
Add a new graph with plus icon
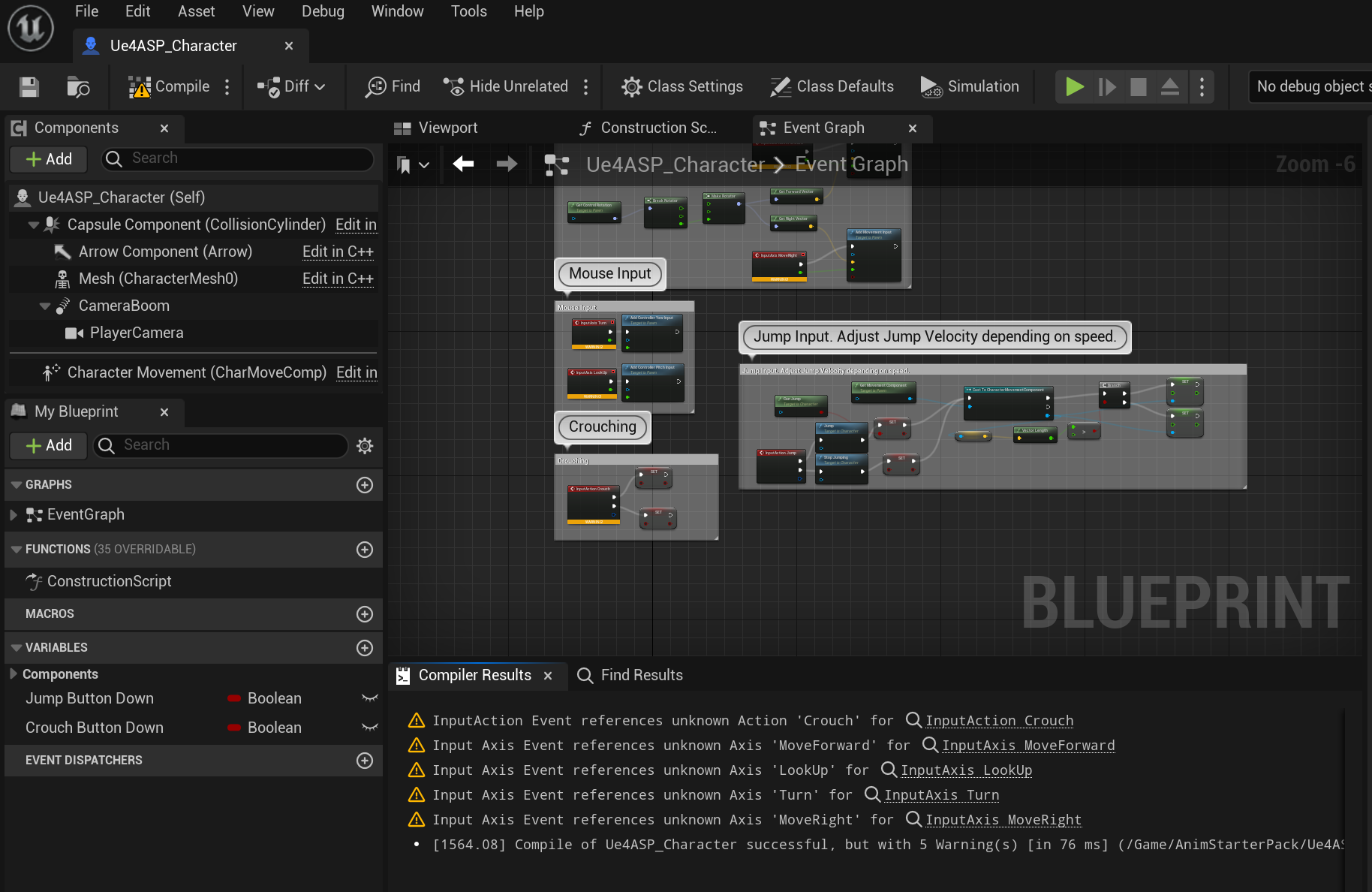365,485
